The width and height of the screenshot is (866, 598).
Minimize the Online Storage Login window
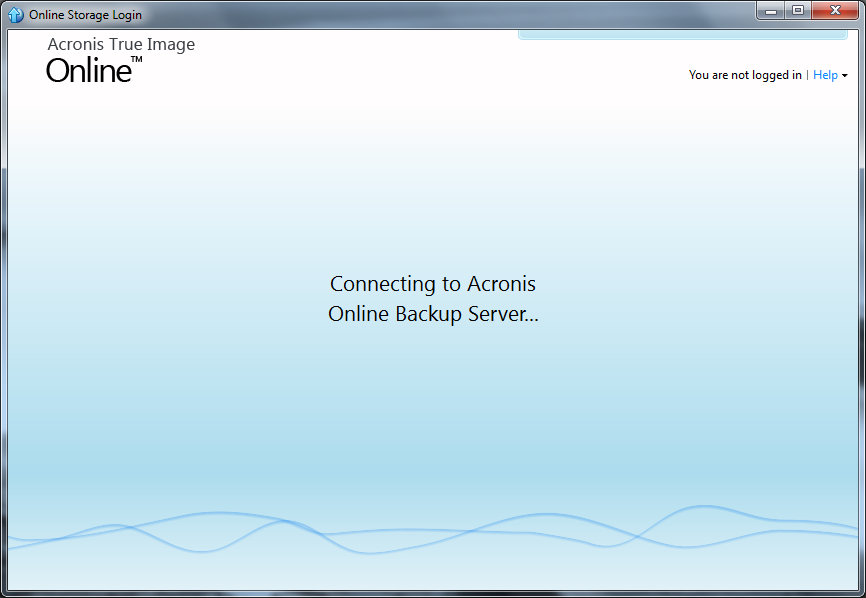[771, 10]
